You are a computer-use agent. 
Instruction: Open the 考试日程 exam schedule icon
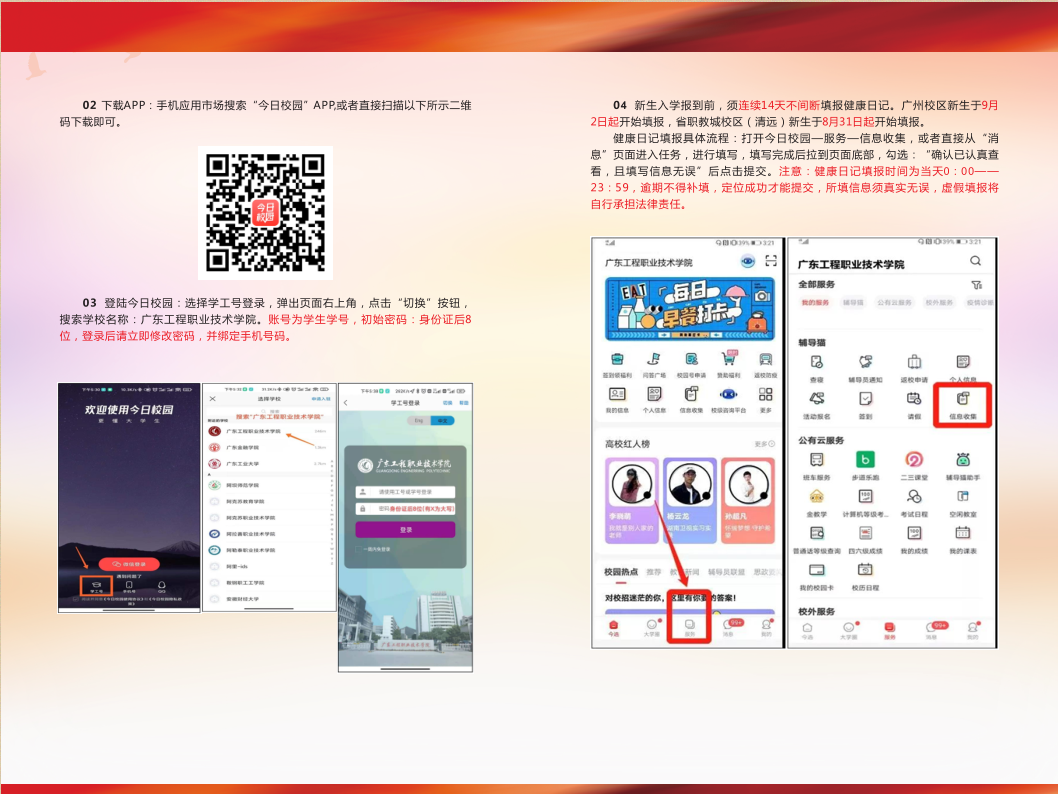click(x=913, y=500)
